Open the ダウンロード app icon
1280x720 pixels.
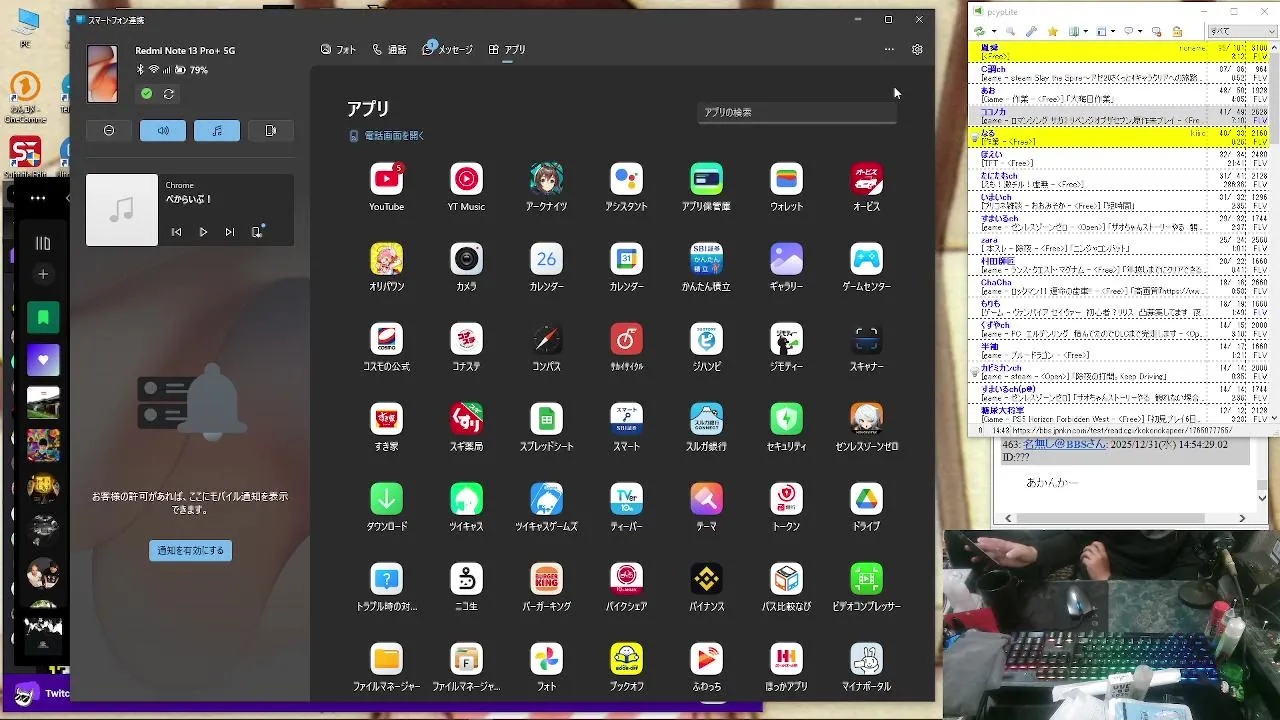386,499
